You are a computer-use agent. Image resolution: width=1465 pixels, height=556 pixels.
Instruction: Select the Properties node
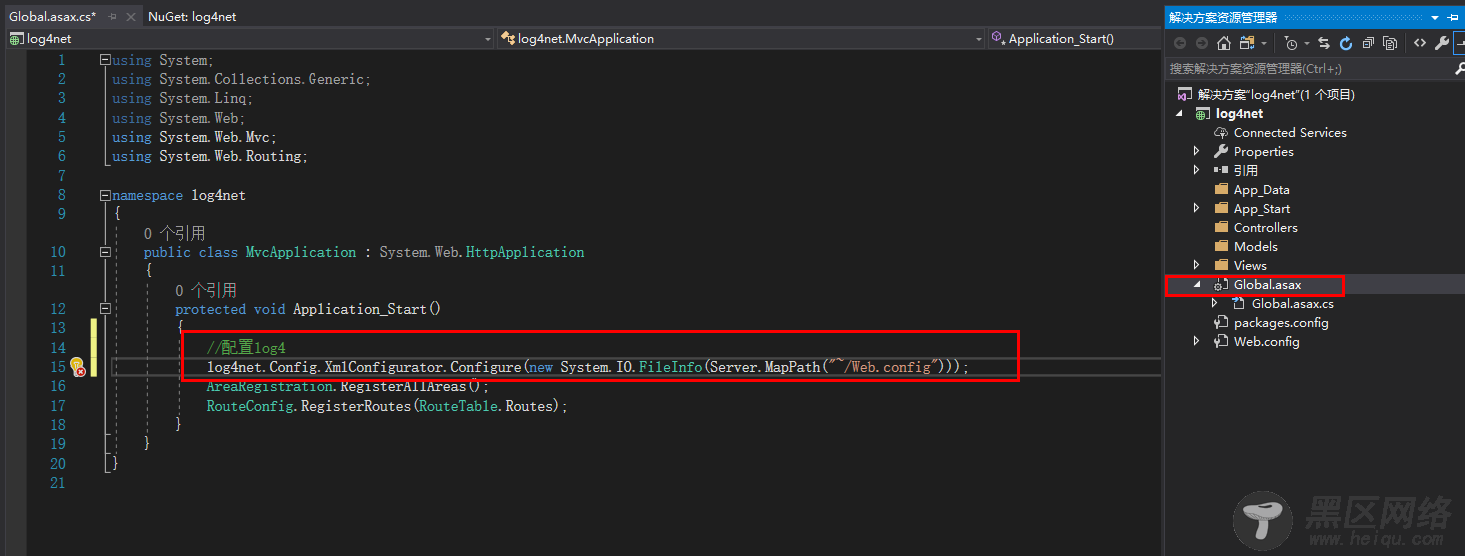tap(1263, 151)
